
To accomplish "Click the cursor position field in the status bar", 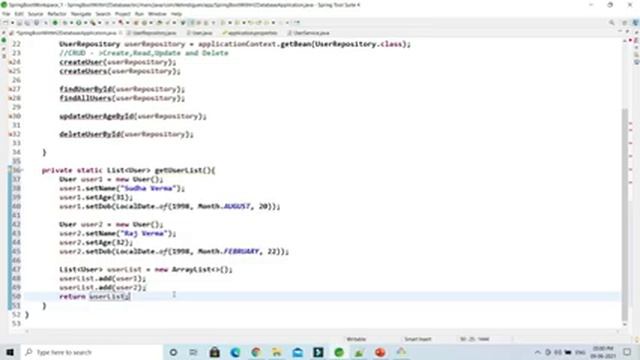I will (475, 339).
